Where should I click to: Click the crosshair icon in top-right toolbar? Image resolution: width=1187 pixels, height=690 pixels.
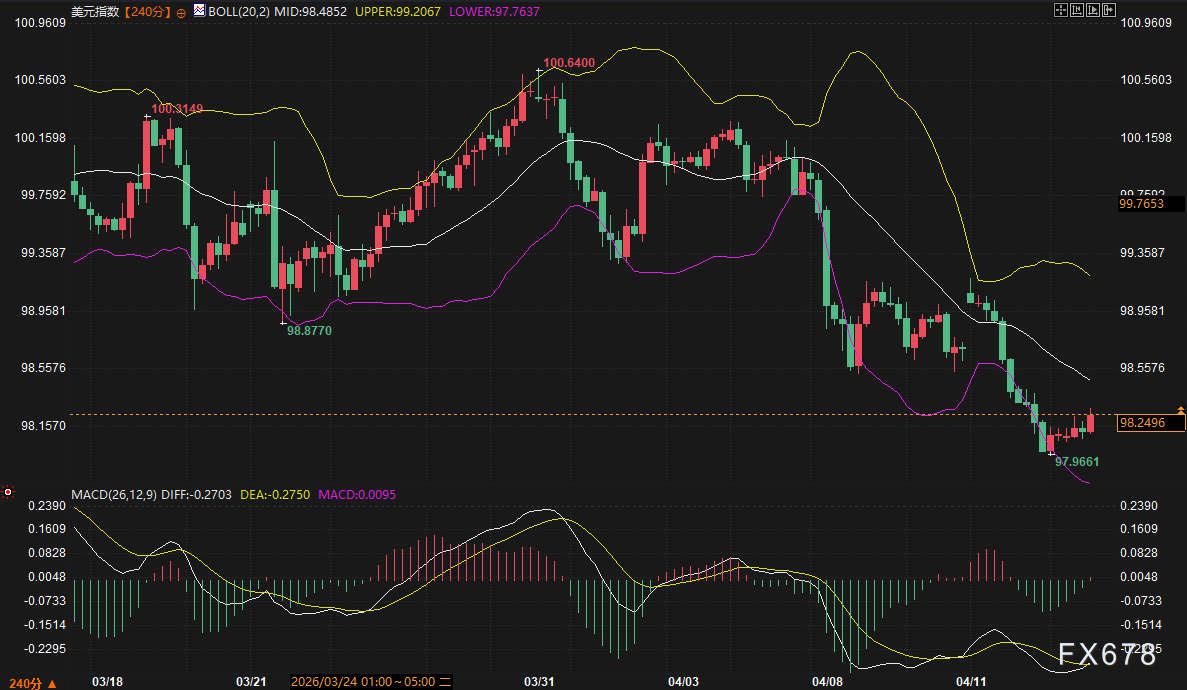(x=1061, y=9)
